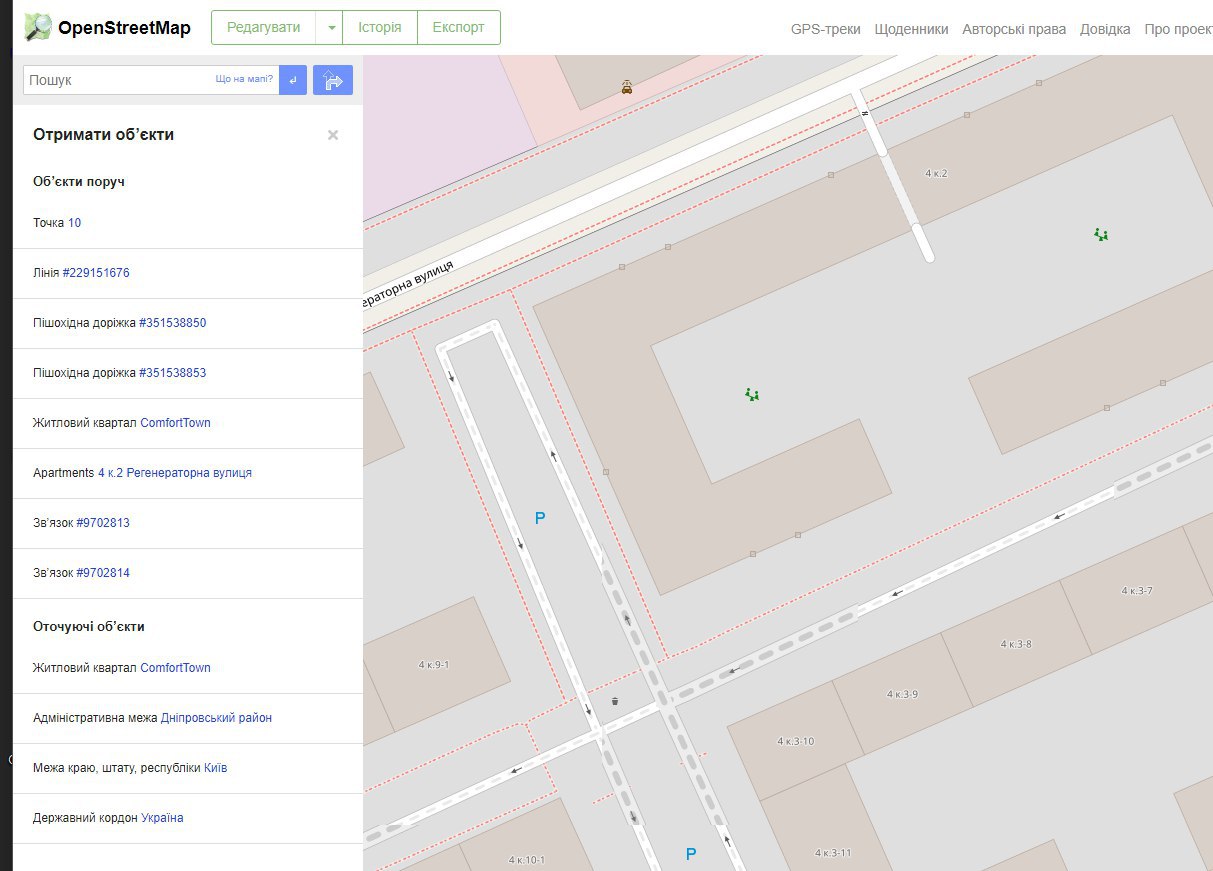Open Авторські права menu item
This screenshot has height=871, width=1213.
[1014, 29]
